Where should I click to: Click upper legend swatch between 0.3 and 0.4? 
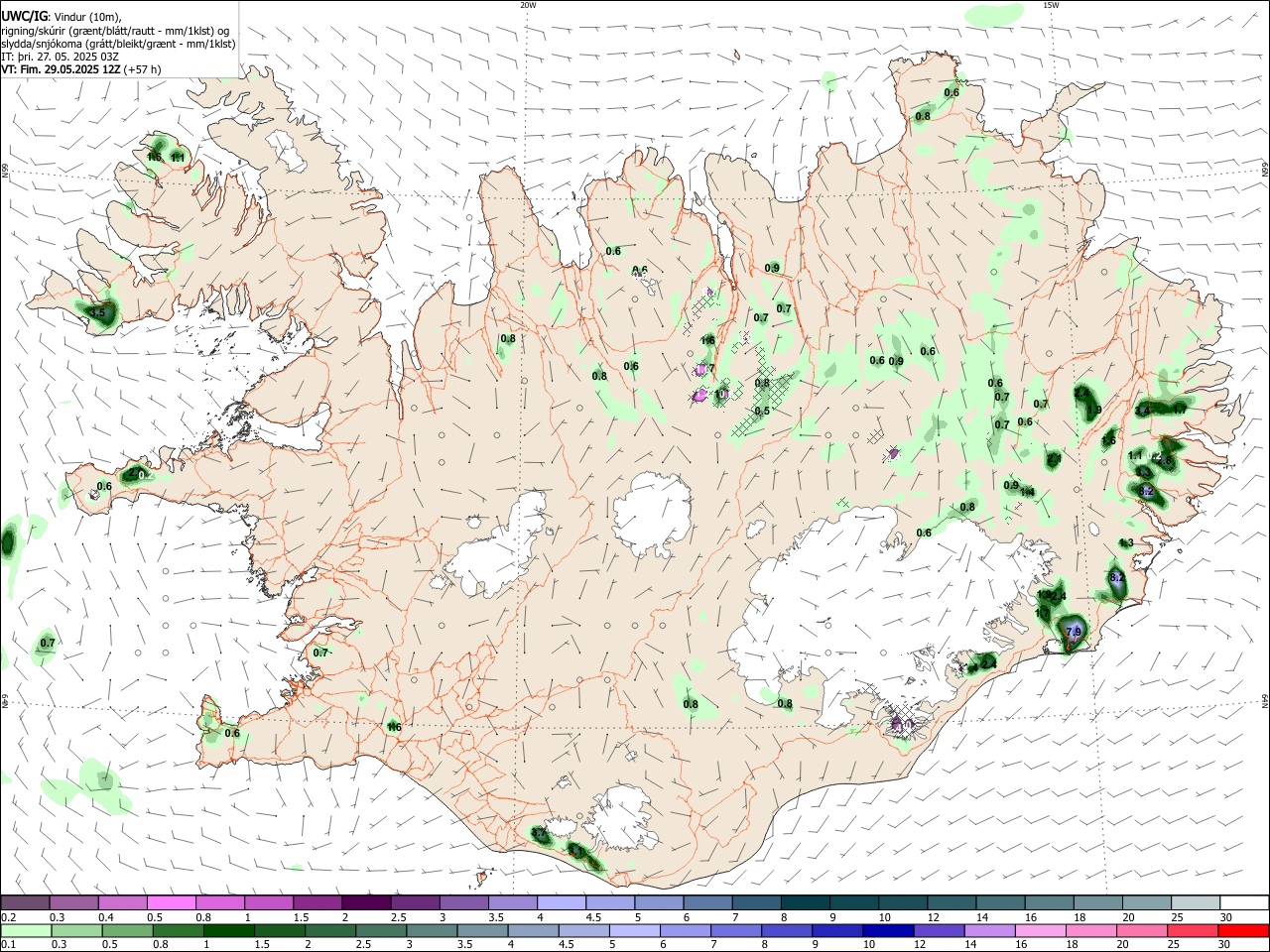pyautogui.click(x=73, y=902)
